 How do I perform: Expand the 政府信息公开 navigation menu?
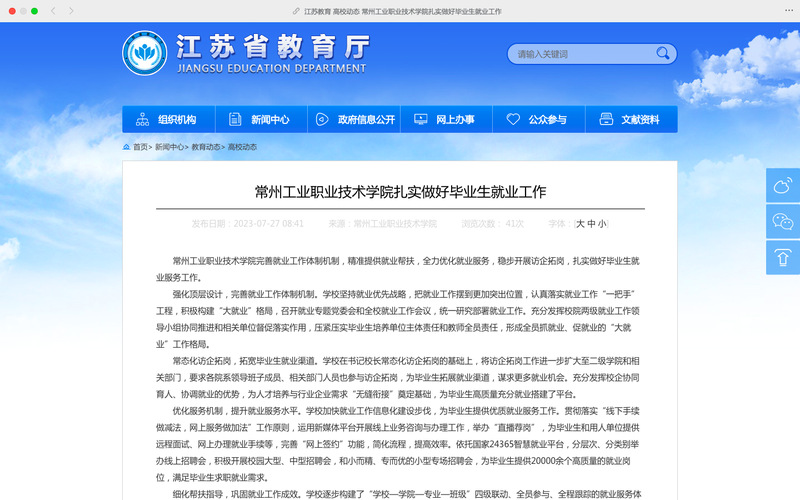(353, 120)
